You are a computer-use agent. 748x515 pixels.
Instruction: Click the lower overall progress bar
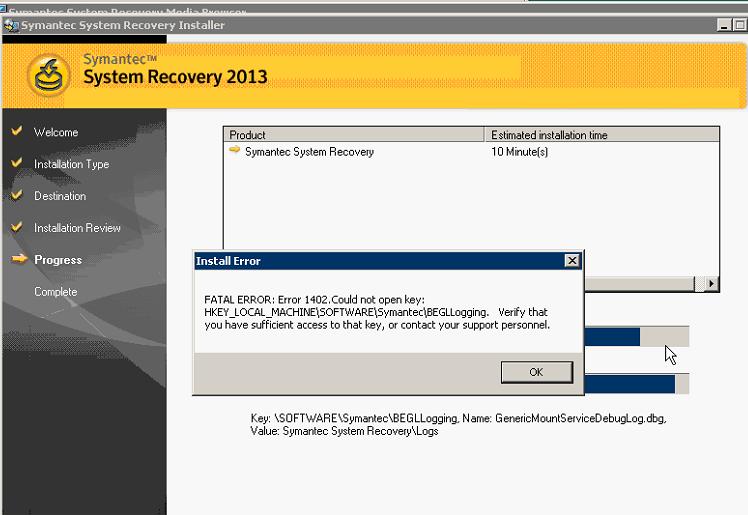click(x=636, y=384)
